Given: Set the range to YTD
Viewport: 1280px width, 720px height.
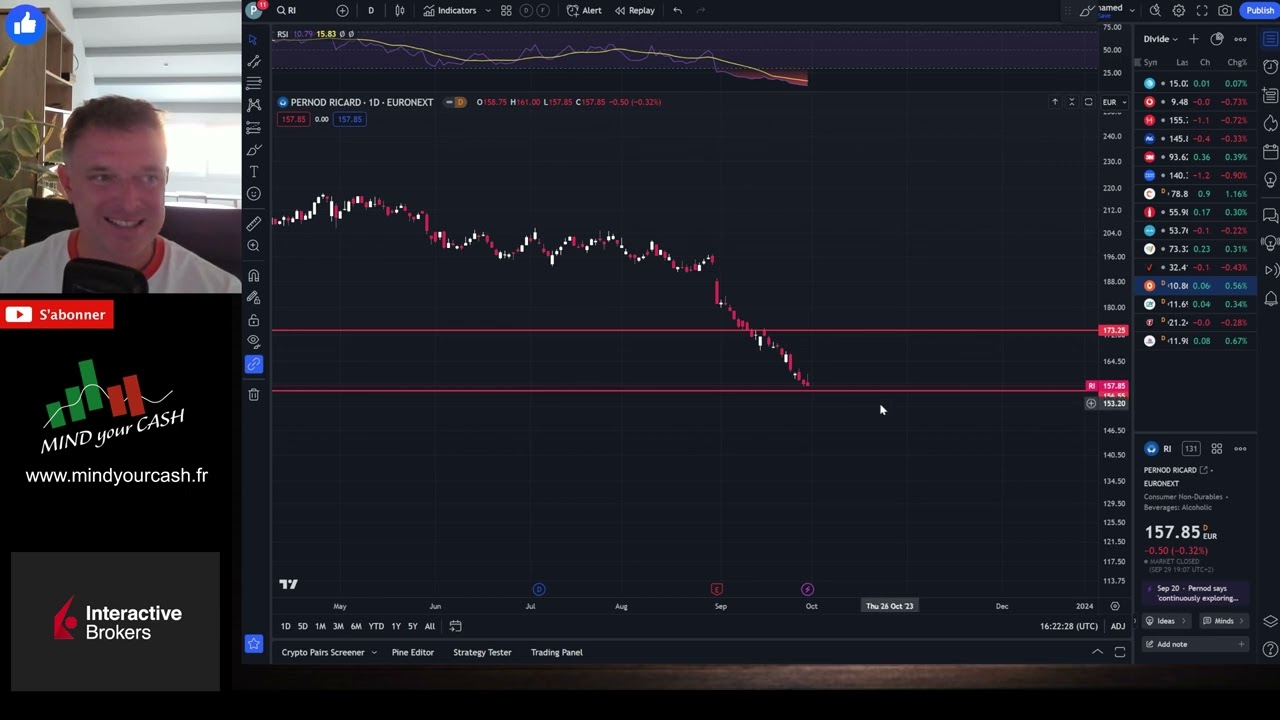Looking at the screenshot, I should click(x=376, y=626).
